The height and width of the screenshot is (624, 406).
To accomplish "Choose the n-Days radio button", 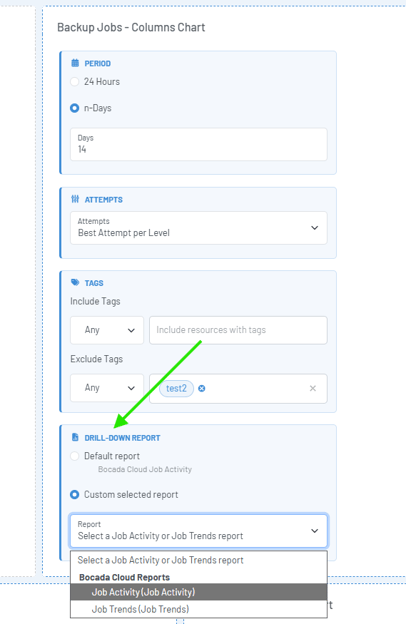I will 74,108.
